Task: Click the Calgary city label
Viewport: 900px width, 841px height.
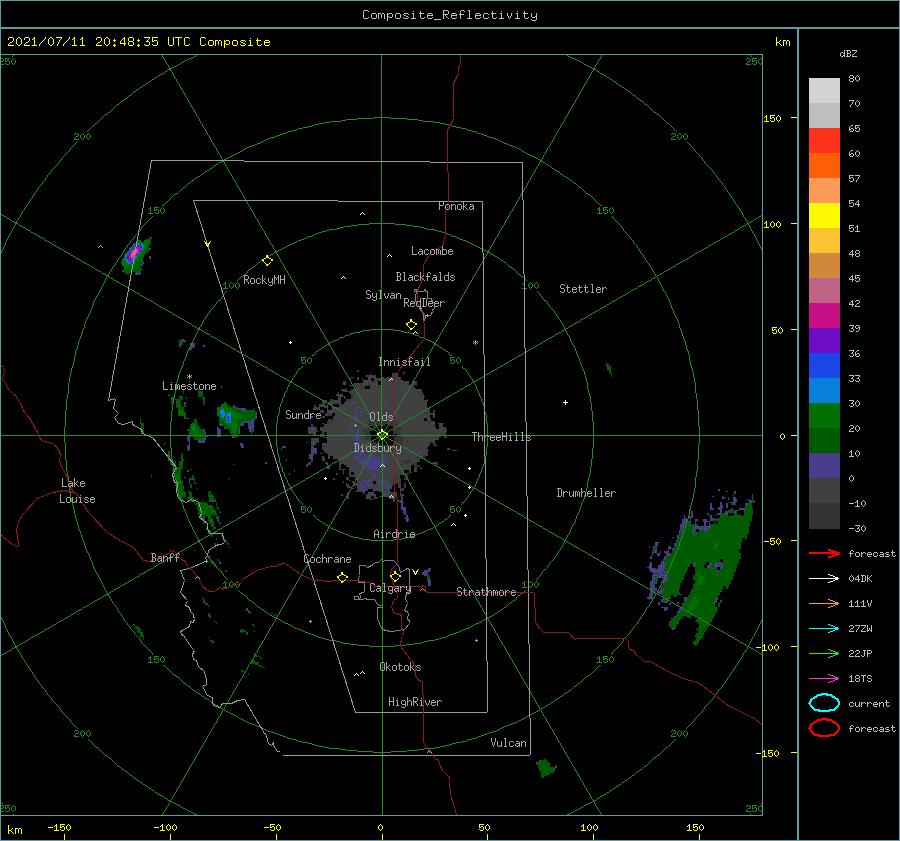Action: [390, 588]
